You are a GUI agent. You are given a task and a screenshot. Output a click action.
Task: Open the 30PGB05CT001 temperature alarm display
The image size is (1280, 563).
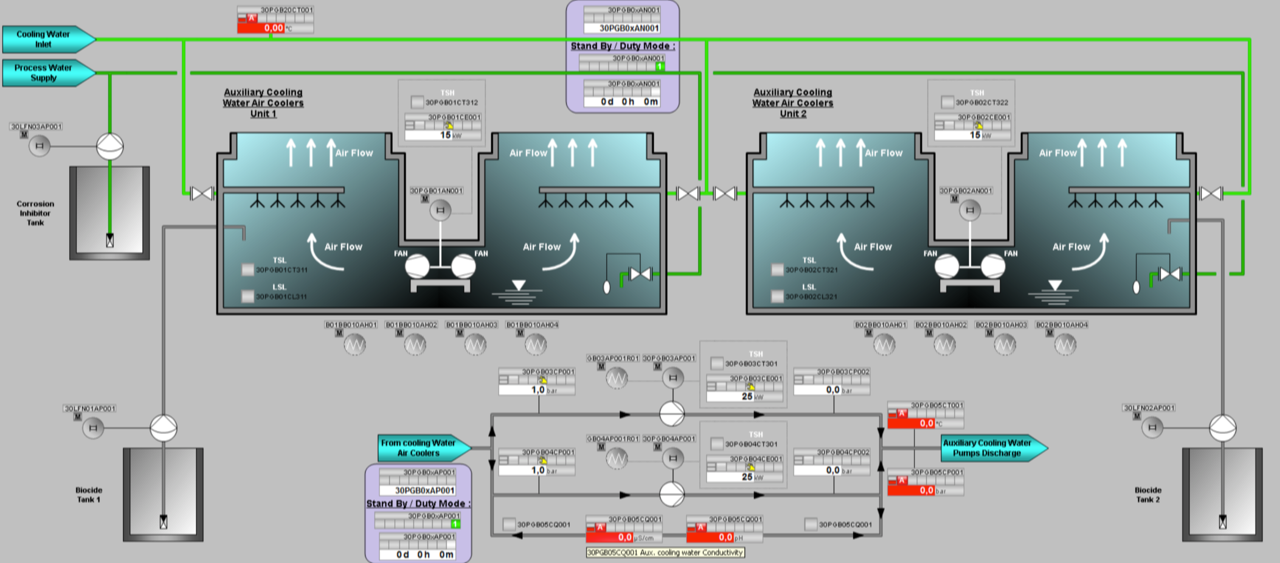(x=927, y=415)
